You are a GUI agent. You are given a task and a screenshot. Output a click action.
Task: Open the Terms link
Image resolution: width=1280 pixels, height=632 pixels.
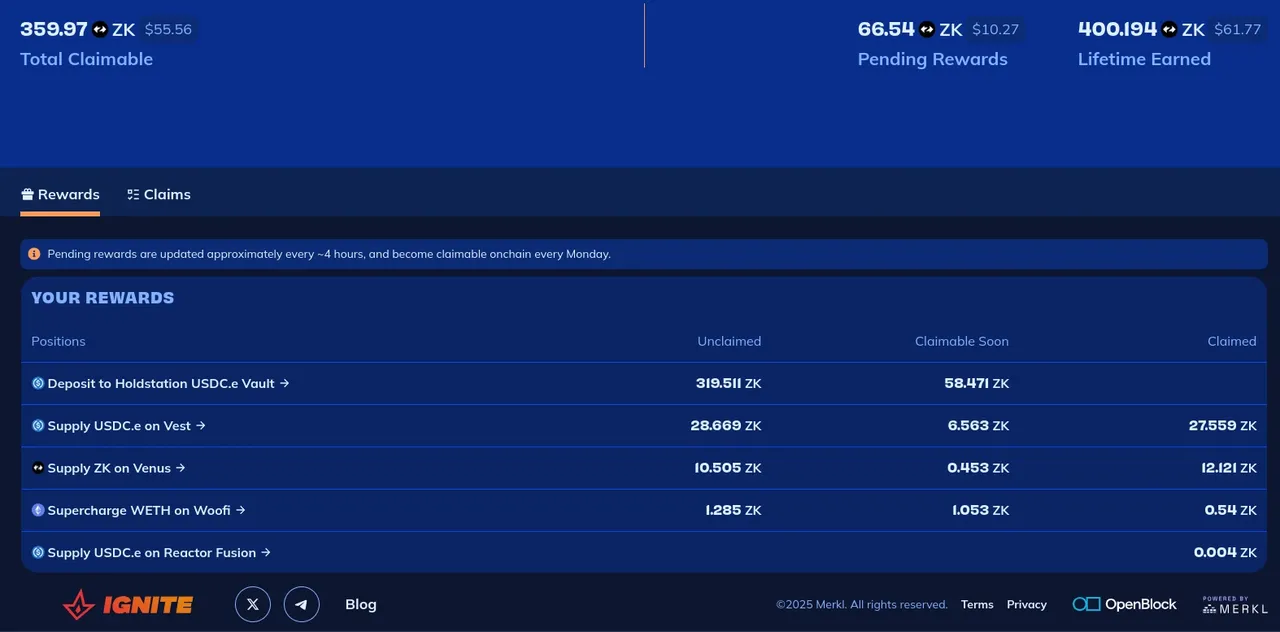tap(977, 604)
